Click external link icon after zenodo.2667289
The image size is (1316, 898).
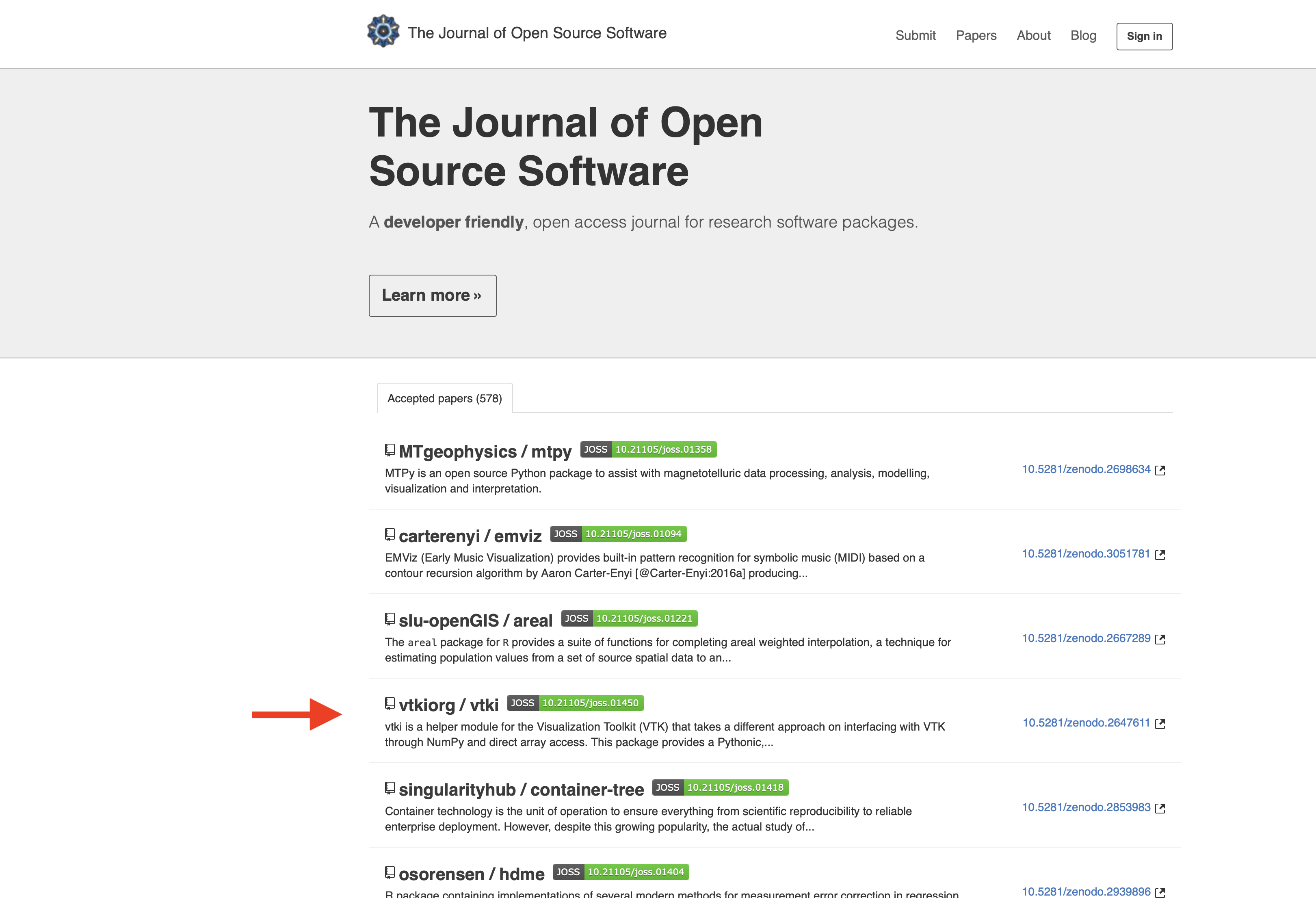tap(1160, 639)
